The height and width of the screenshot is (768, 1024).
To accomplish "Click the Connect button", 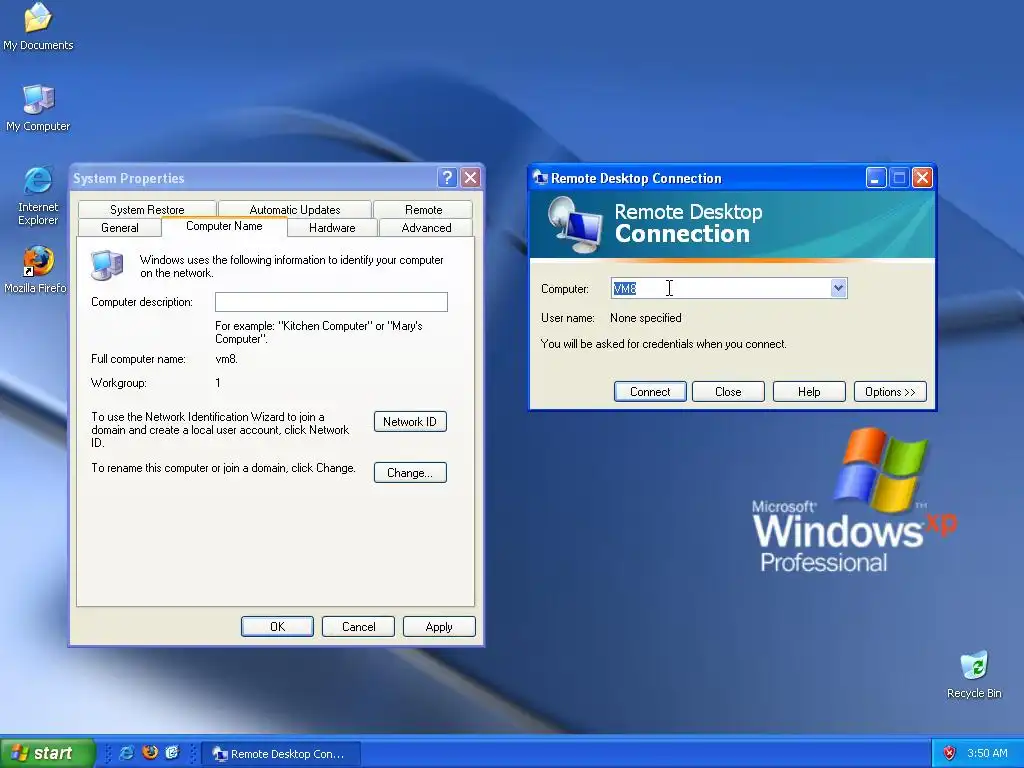I will tap(650, 392).
